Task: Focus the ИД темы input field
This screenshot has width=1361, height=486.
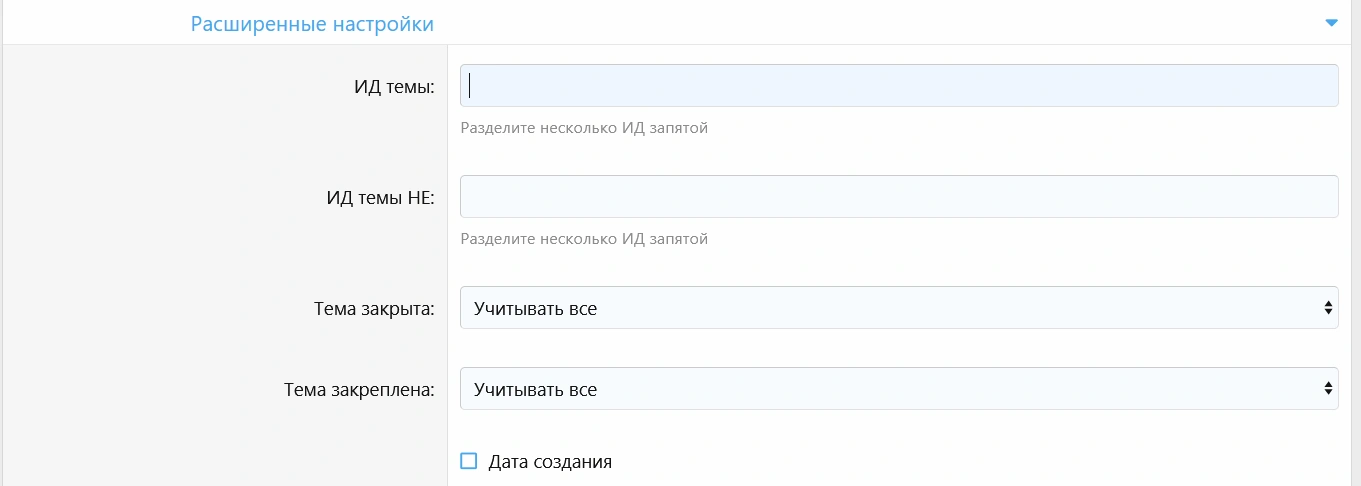Action: click(x=898, y=86)
